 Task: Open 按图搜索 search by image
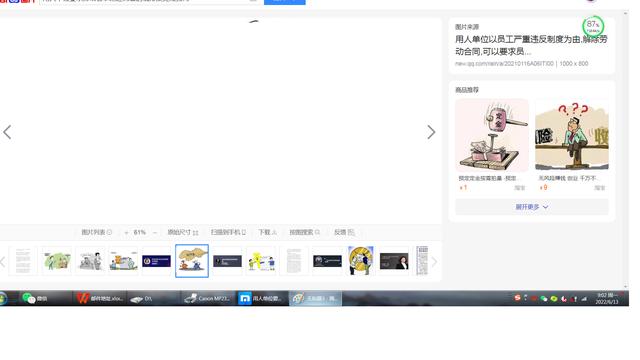pos(304,232)
